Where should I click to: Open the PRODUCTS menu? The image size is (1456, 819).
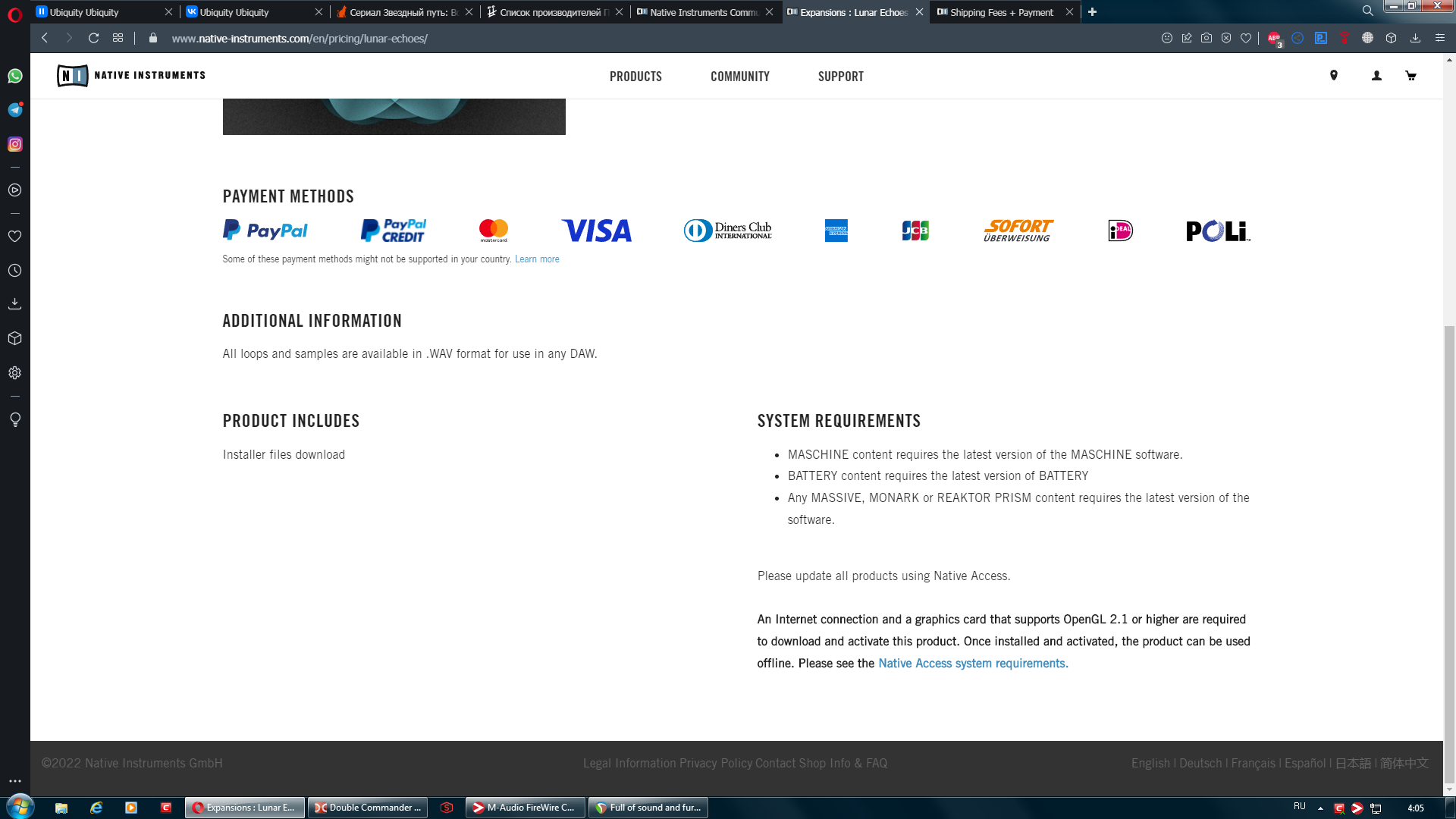[x=635, y=77]
